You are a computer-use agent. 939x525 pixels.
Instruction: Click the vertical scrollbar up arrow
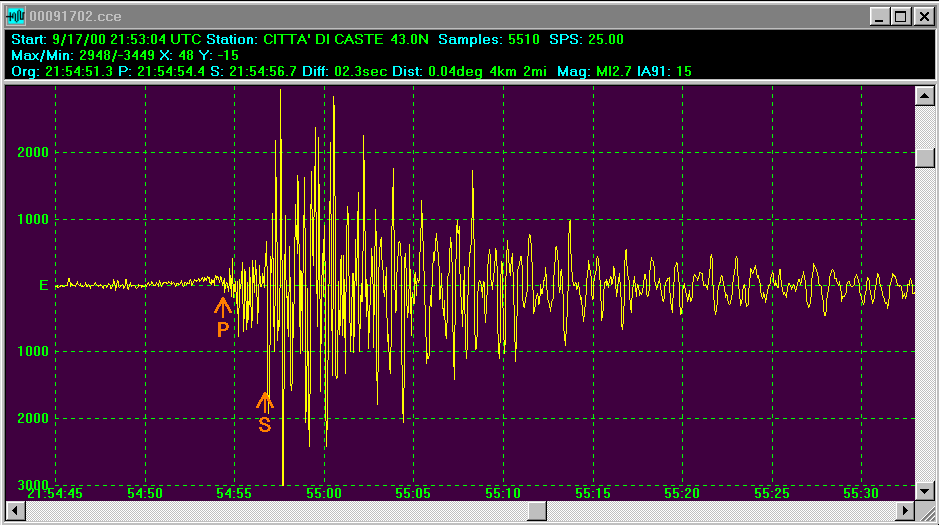[x=925, y=96]
